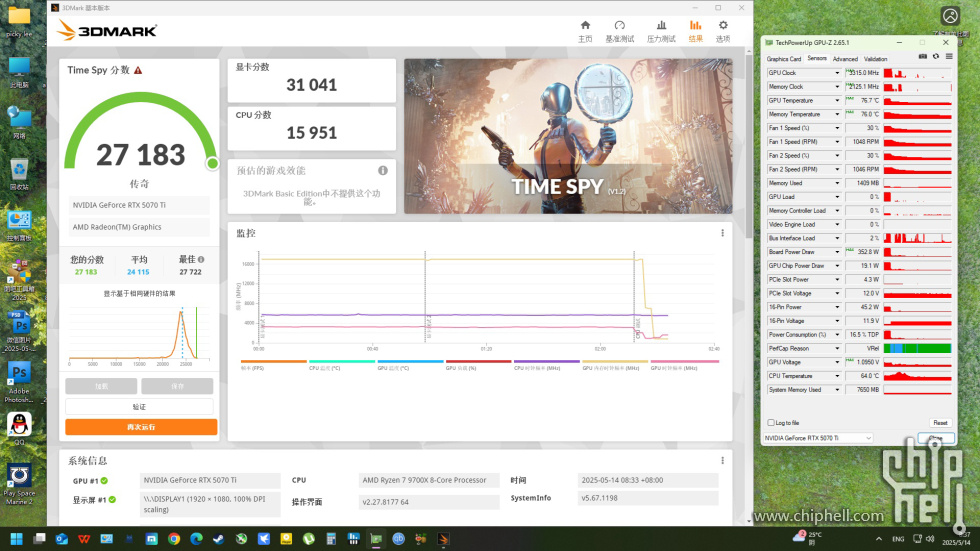Click the GPU-Z refresh icon
The height and width of the screenshot is (551, 980).
pos(935,56)
